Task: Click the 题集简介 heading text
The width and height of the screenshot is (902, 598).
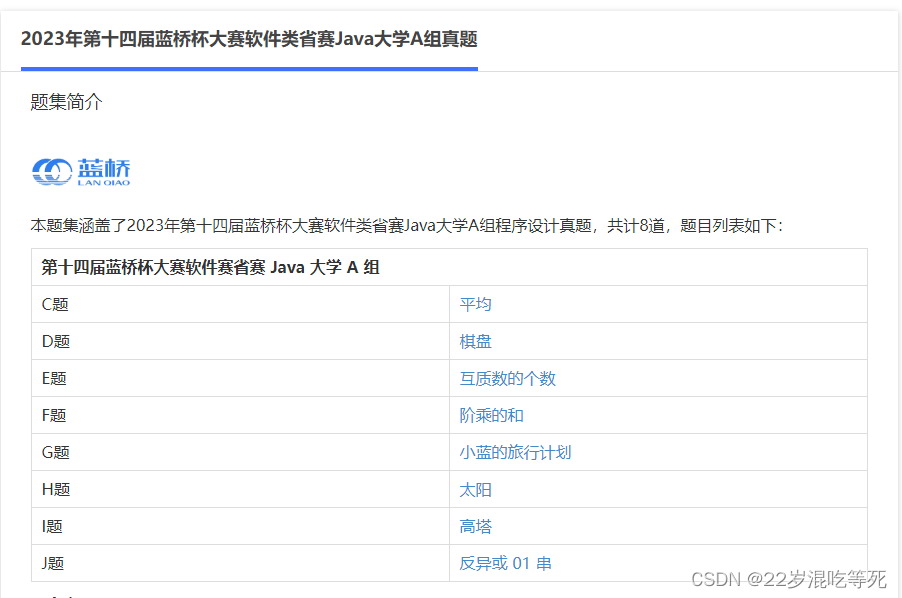Action: tap(66, 102)
